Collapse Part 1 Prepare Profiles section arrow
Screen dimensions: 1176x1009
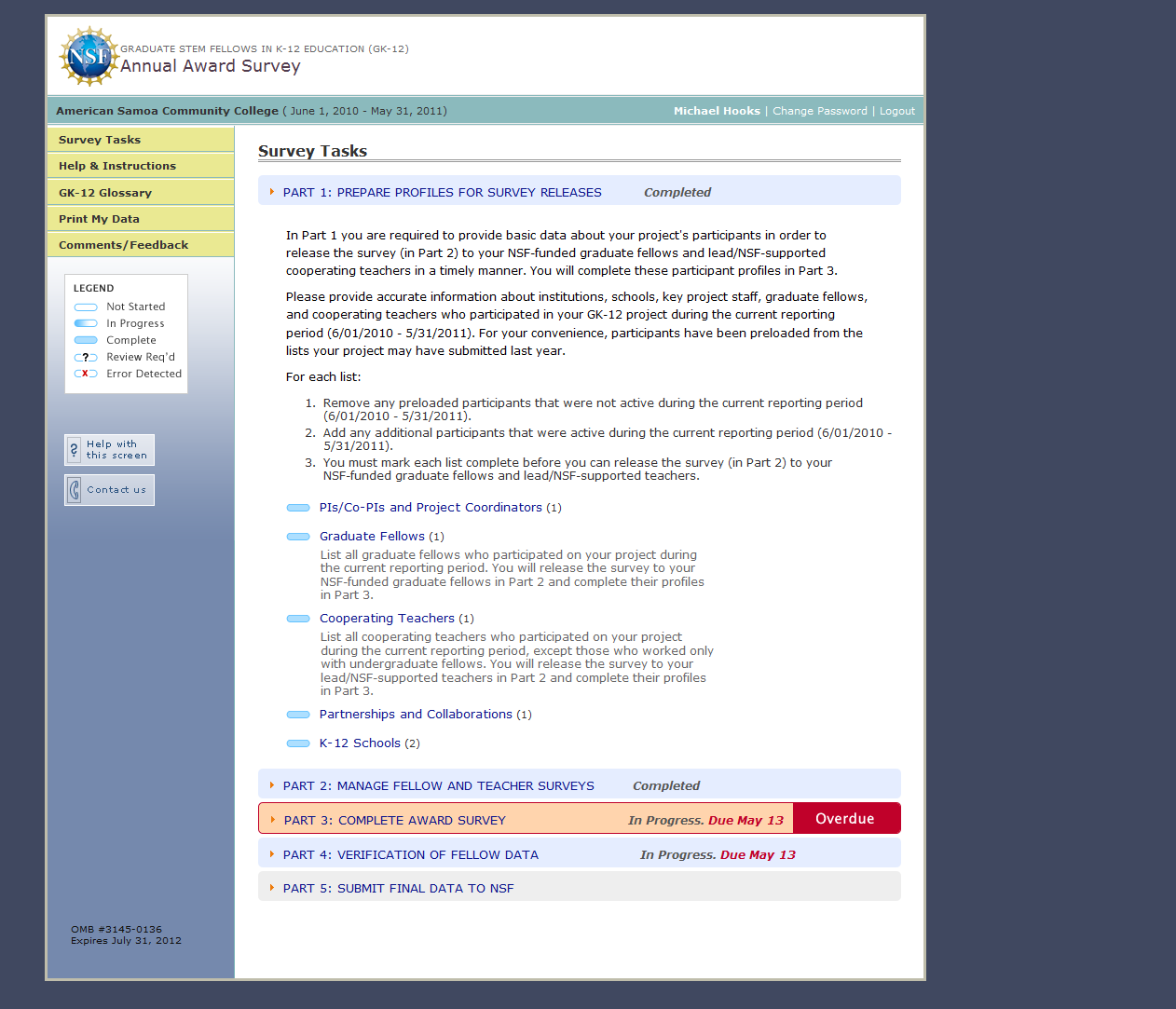(272, 192)
